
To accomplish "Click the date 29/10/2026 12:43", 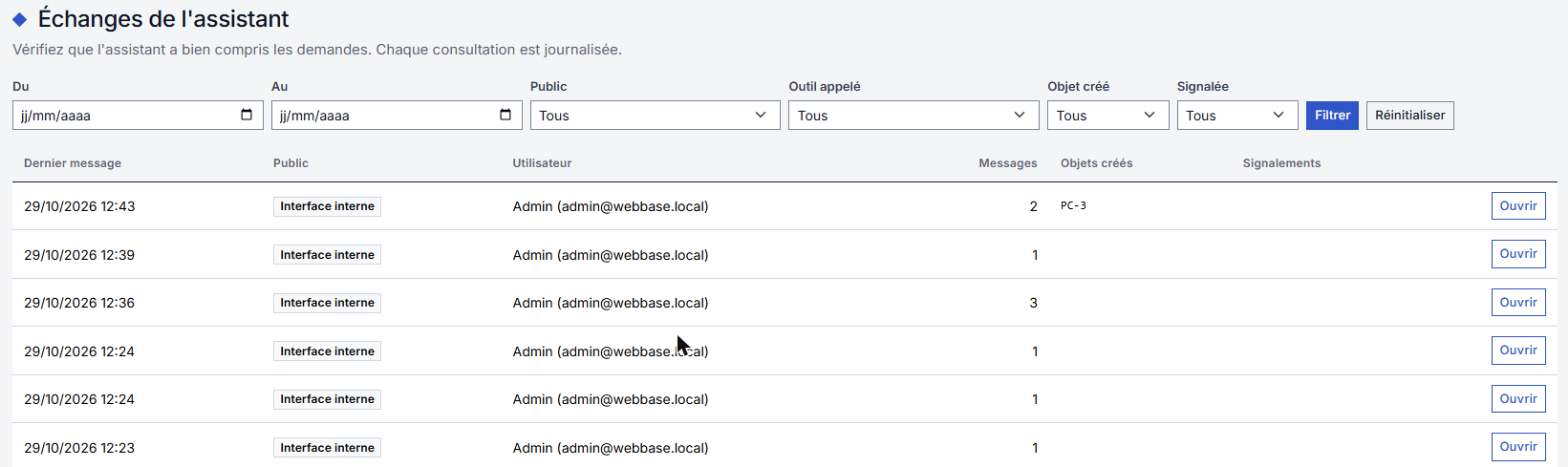I will click(x=79, y=206).
